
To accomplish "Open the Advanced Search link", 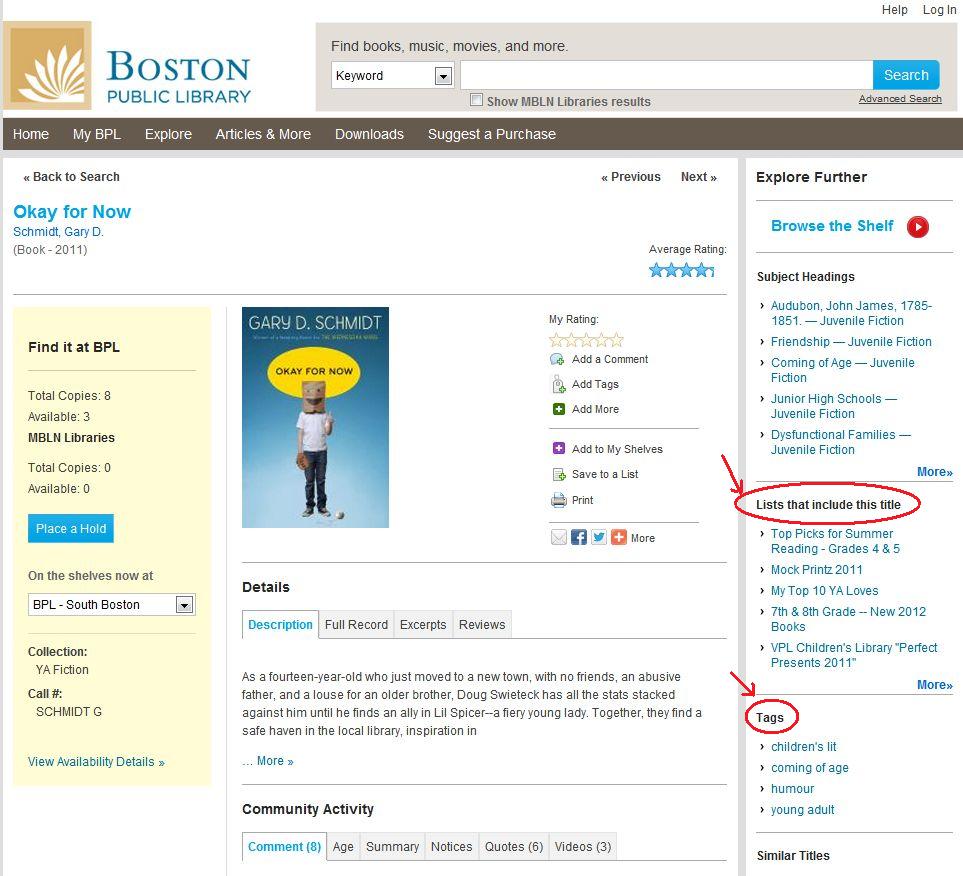I will coord(900,98).
